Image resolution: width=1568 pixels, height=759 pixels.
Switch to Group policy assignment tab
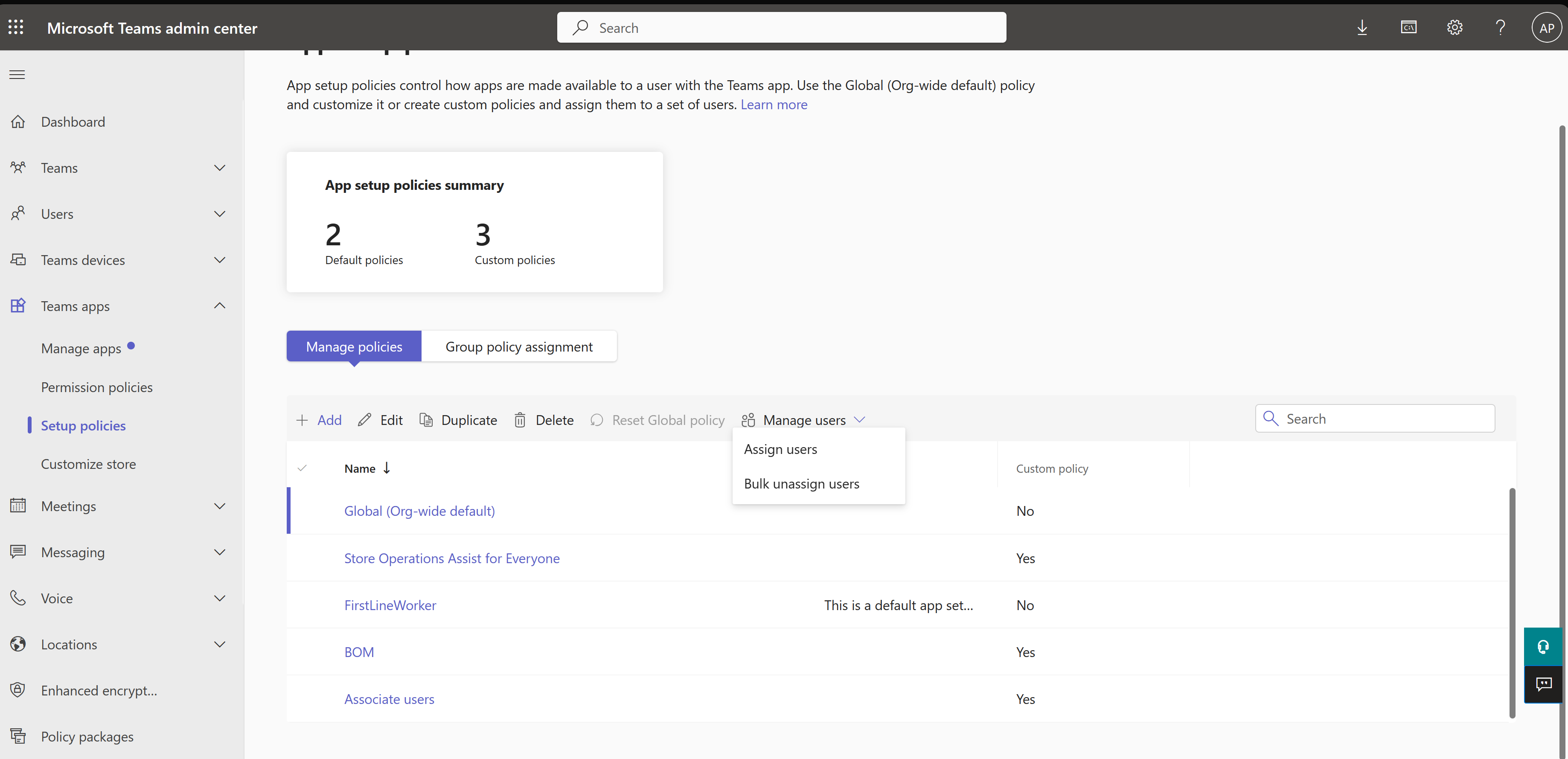tap(519, 346)
